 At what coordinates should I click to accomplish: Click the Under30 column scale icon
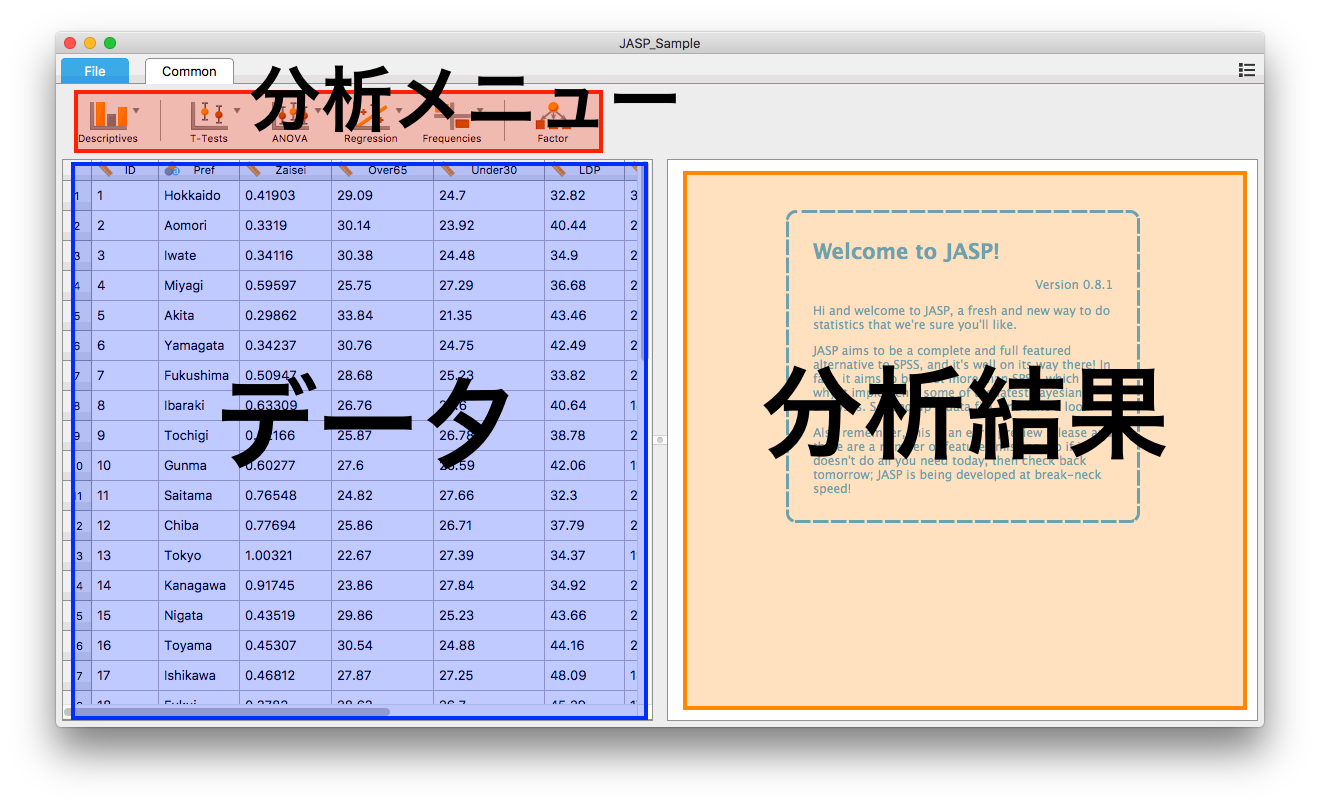click(x=447, y=170)
